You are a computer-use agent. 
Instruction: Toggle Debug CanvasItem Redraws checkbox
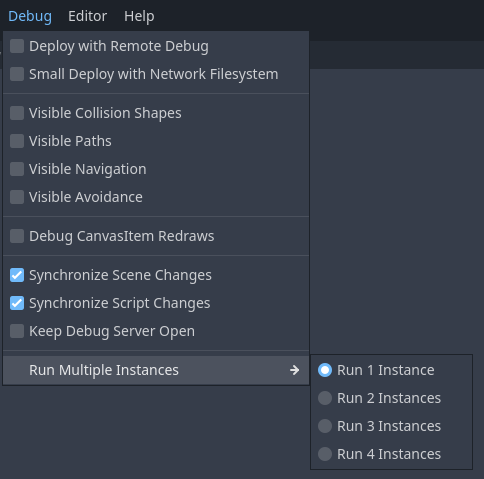156,236
